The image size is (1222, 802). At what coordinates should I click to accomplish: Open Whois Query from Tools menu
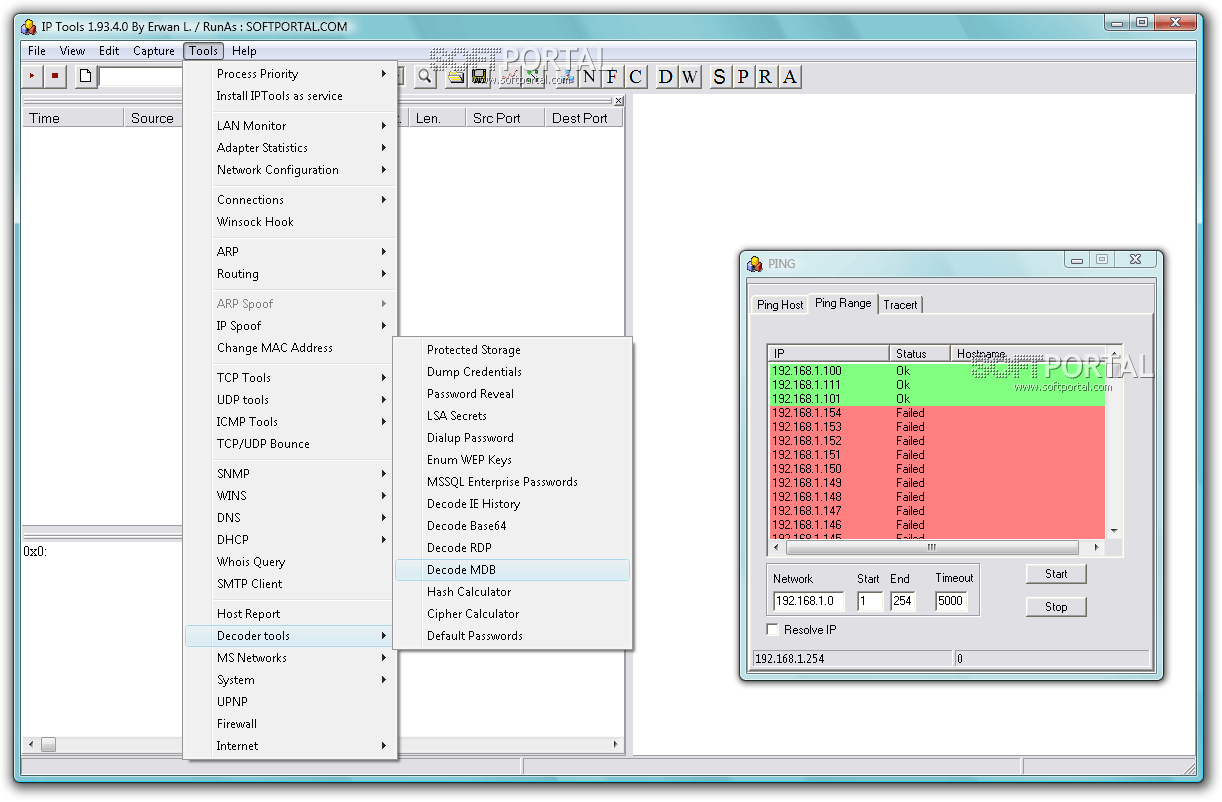tap(291, 562)
